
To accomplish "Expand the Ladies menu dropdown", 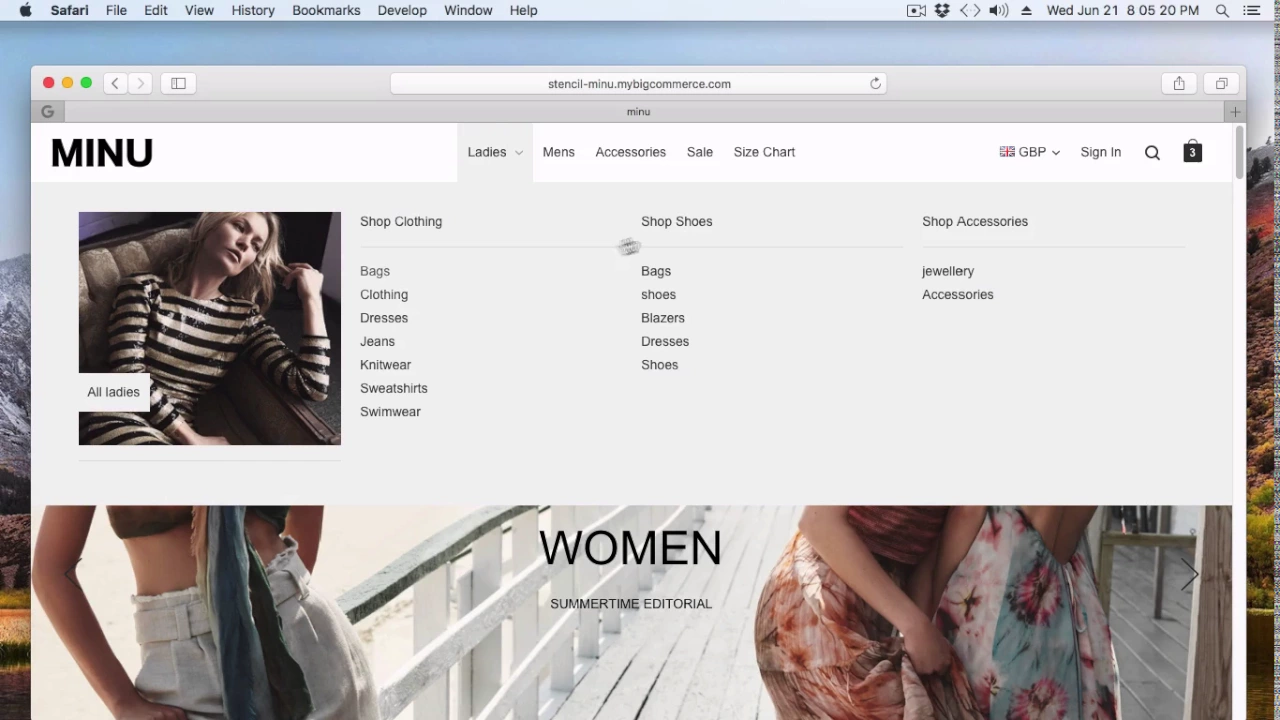I will [495, 152].
